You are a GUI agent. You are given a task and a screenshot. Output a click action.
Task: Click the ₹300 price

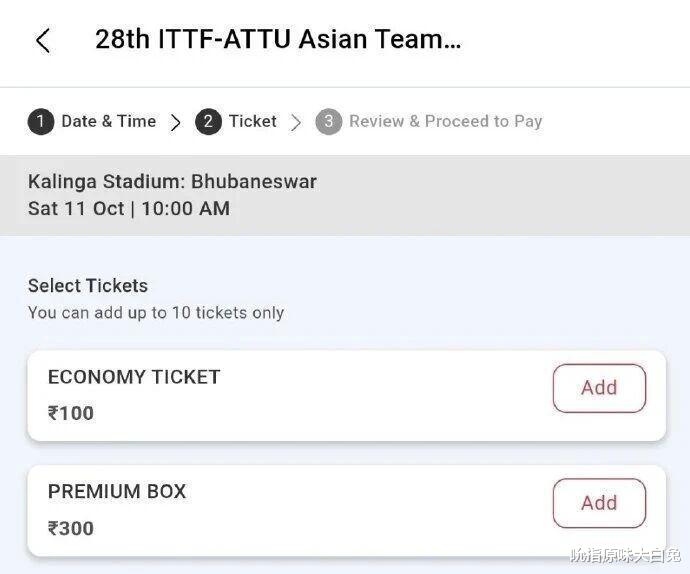[71, 528]
